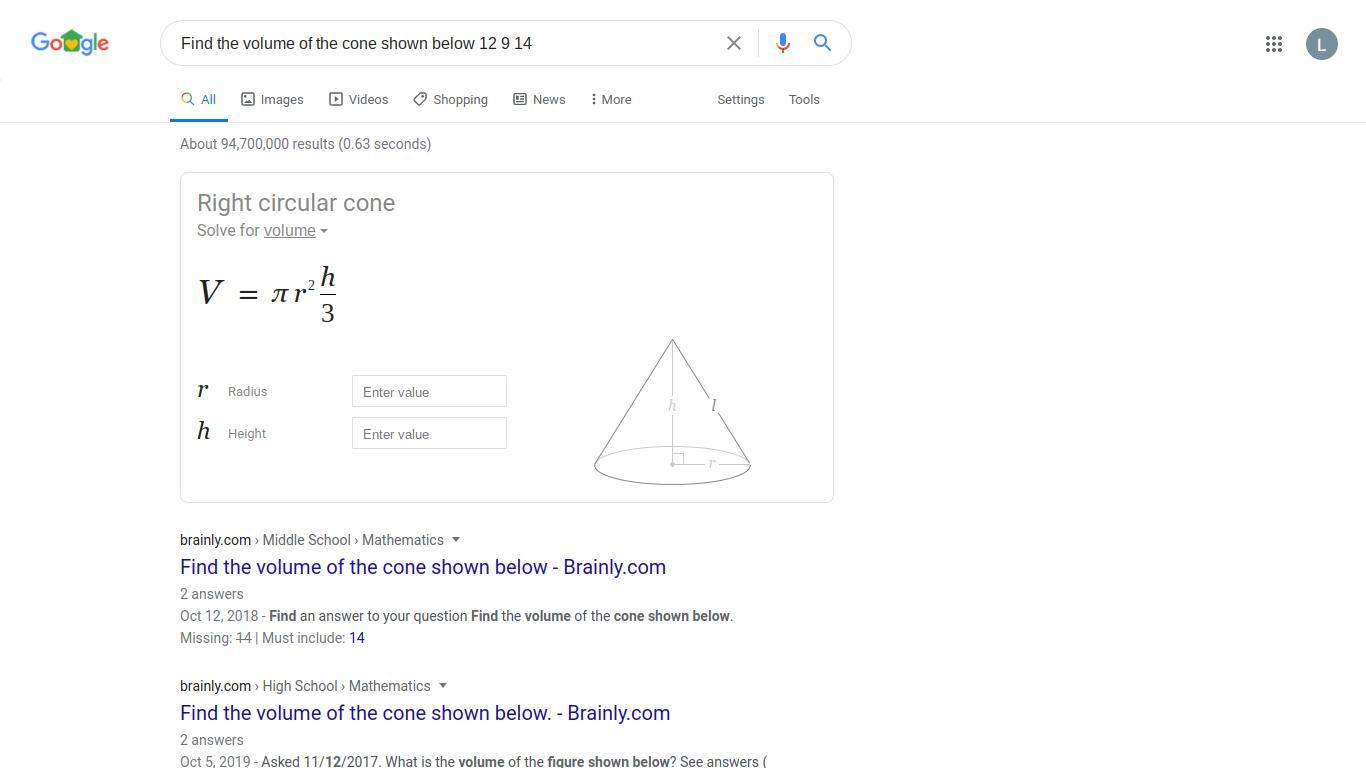Image resolution: width=1366 pixels, height=768 pixels.
Task: Open the Shopping results tab
Action: [x=451, y=100]
